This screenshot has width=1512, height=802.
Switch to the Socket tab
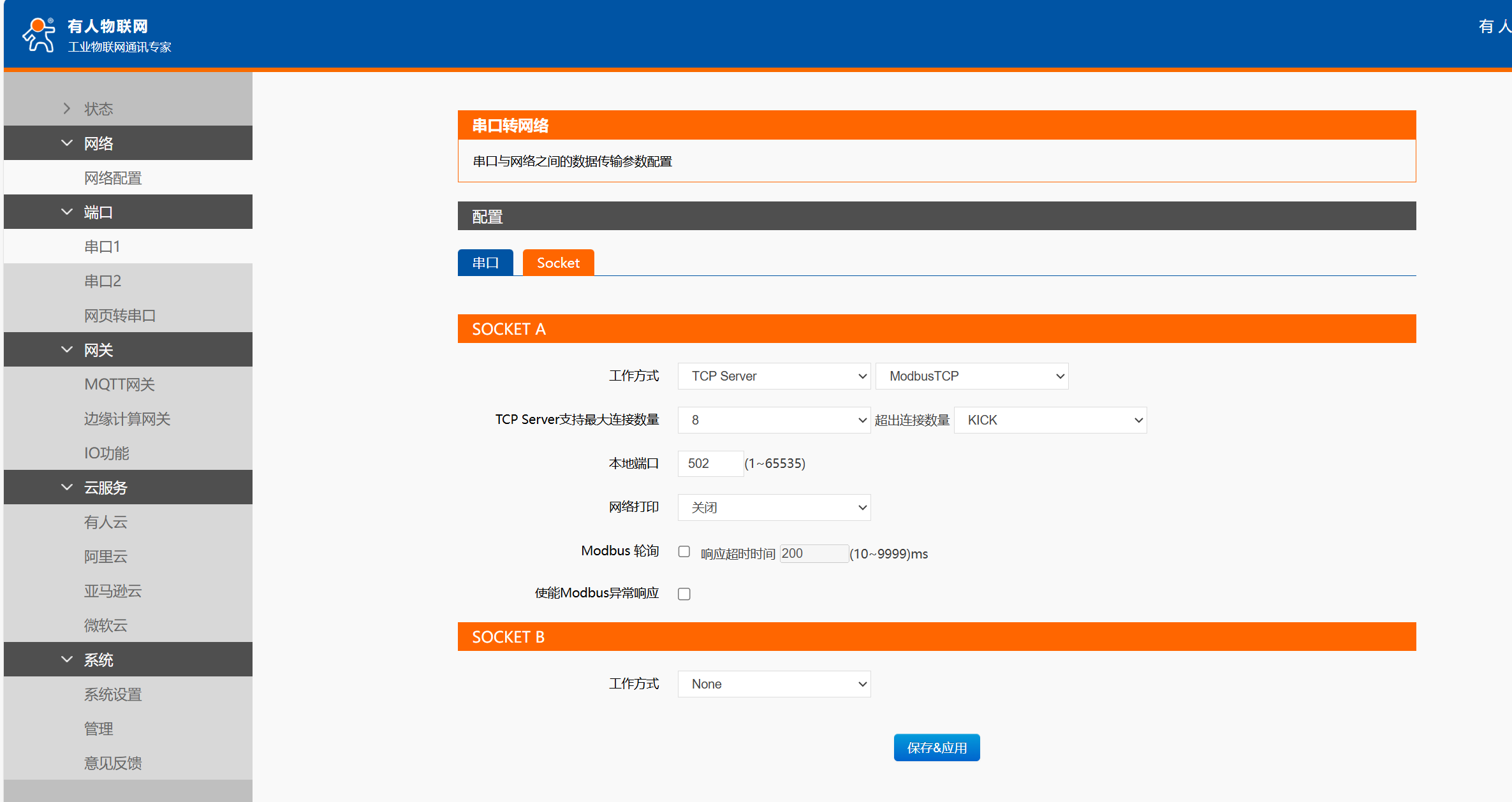558,263
